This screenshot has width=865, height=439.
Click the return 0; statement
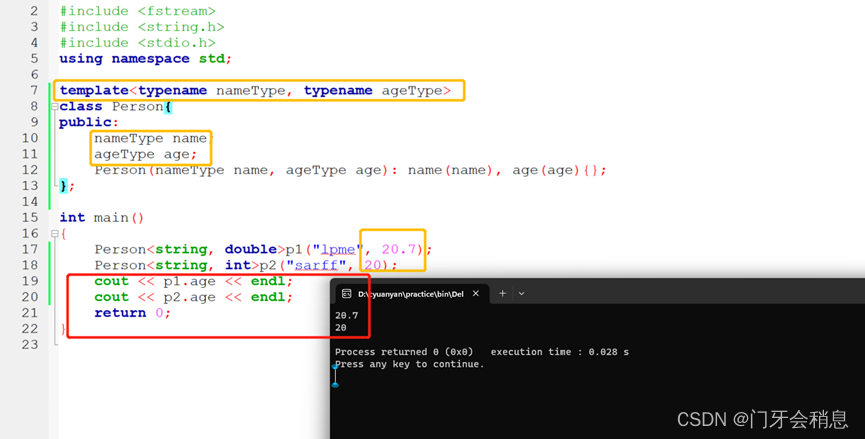click(132, 313)
